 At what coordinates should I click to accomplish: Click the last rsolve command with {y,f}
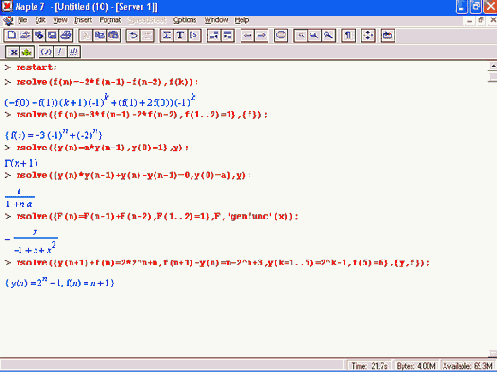[x=223, y=263]
